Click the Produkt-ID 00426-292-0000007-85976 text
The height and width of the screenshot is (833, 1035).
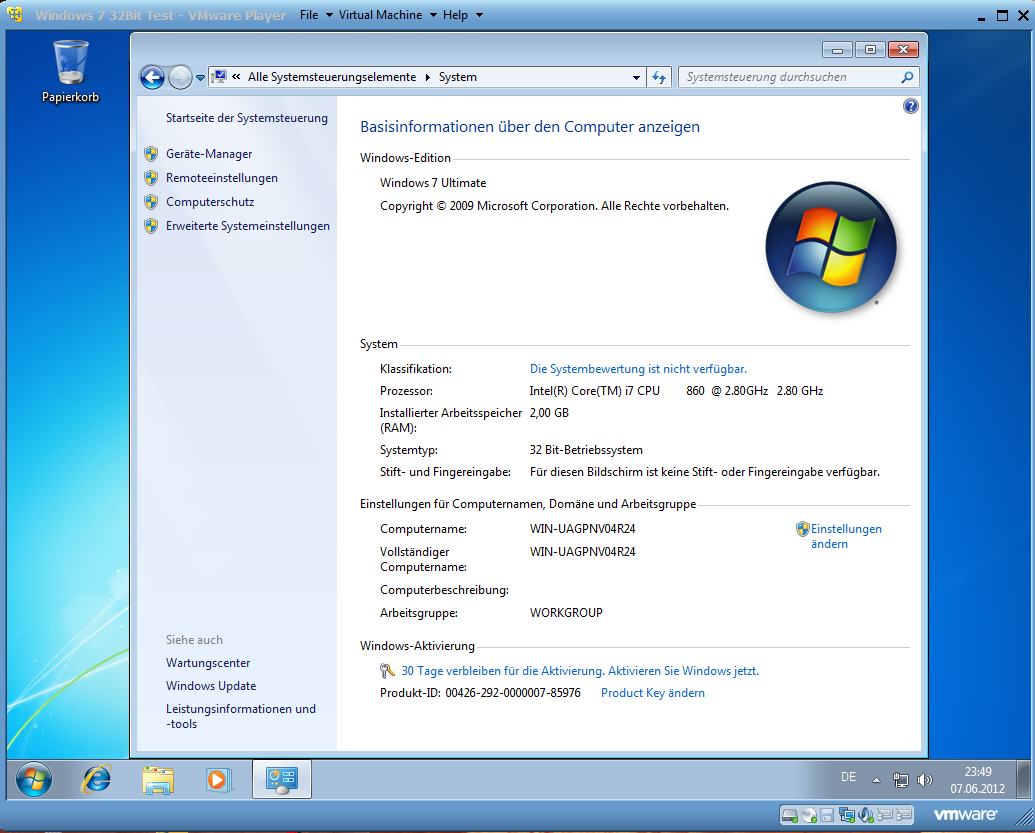point(481,693)
